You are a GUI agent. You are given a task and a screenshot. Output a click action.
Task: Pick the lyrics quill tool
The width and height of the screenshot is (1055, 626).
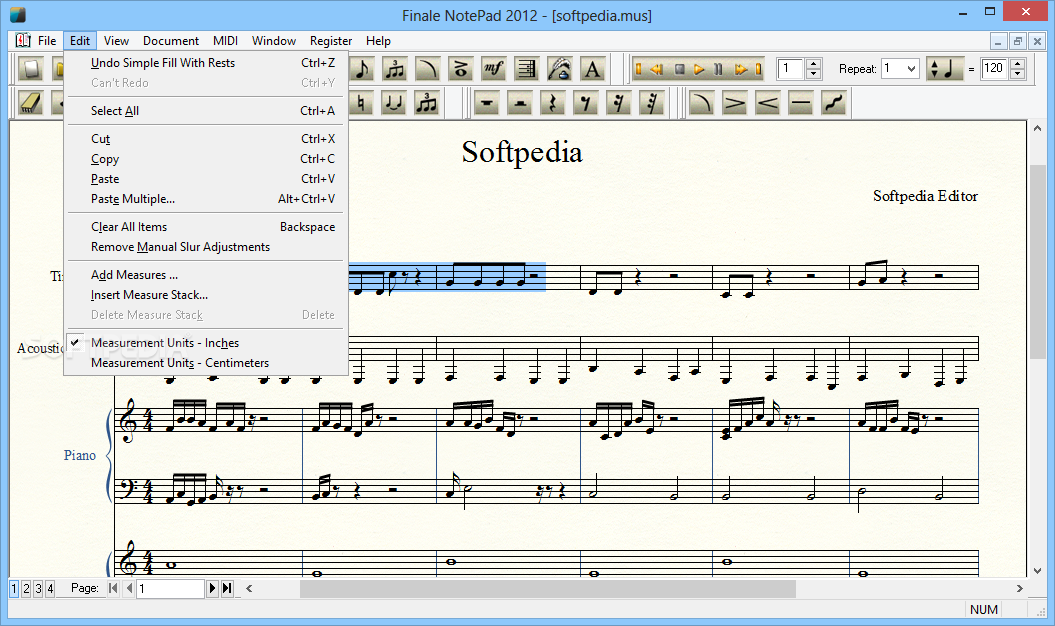point(559,69)
